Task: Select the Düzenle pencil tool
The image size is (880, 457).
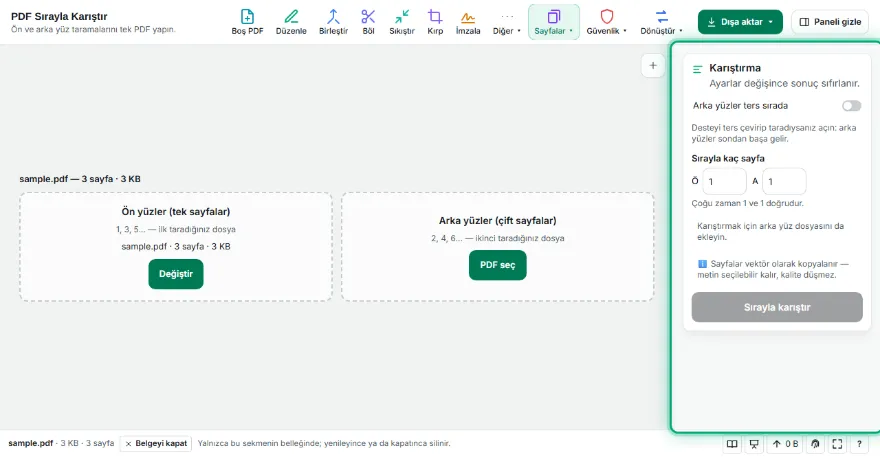Action: pyautogui.click(x=291, y=22)
